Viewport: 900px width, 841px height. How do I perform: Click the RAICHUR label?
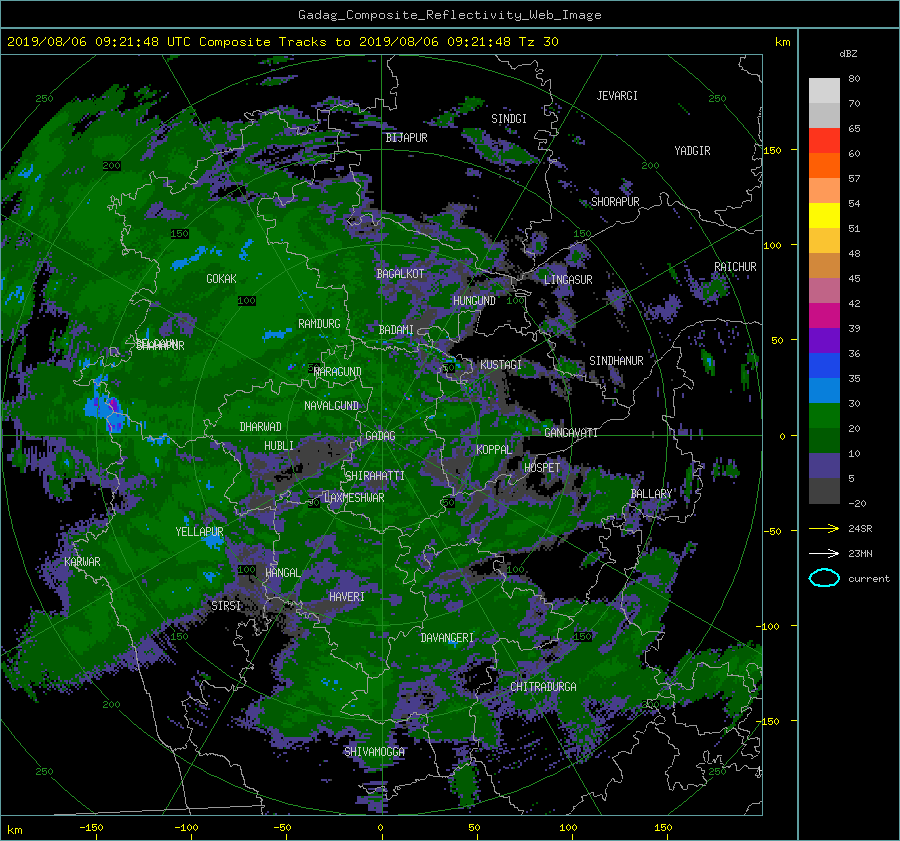tap(735, 267)
